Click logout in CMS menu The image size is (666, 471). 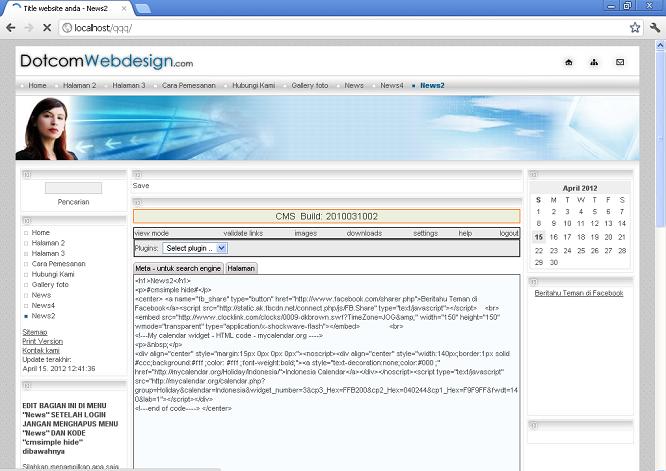point(509,233)
